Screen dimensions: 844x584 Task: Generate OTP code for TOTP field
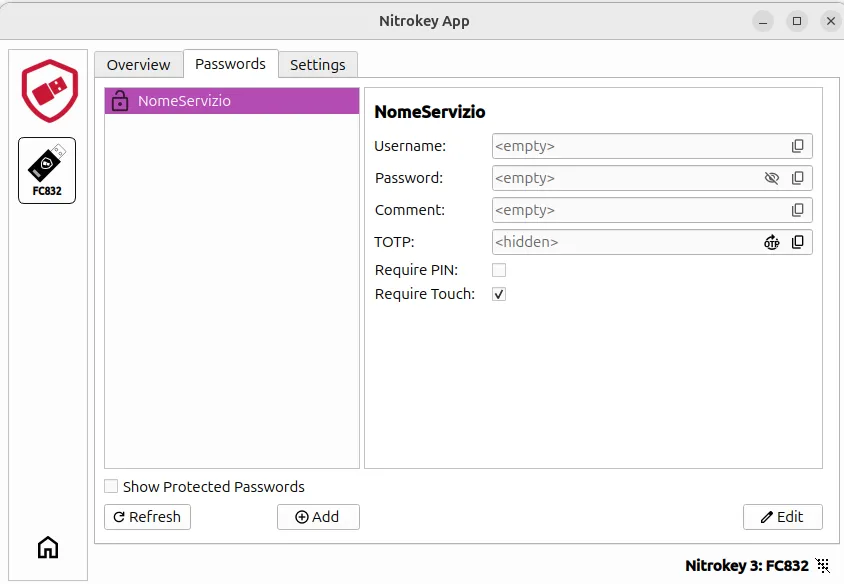(x=771, y=242)
